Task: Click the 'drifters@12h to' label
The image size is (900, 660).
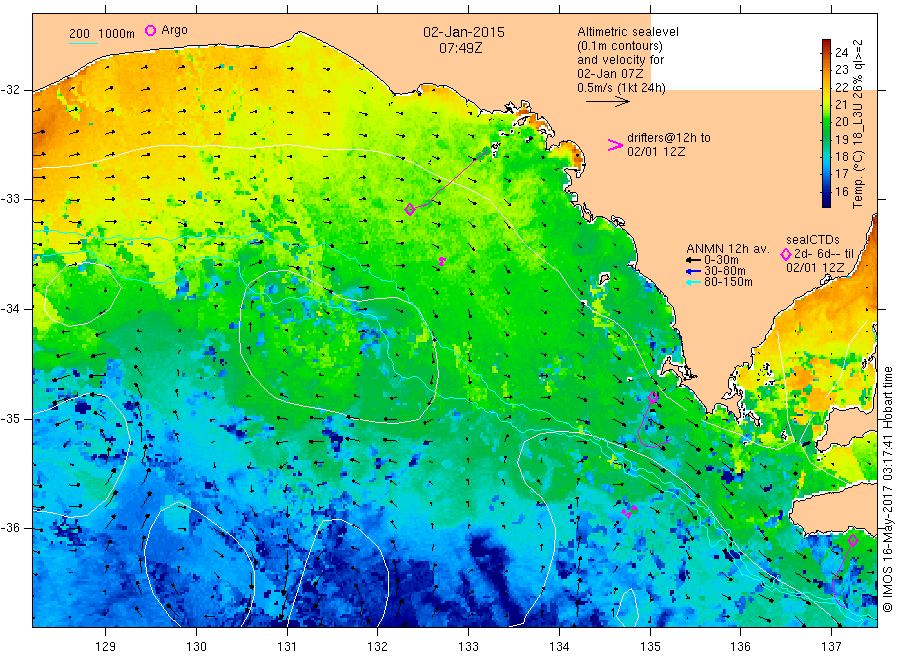Action: pos(669,138)
